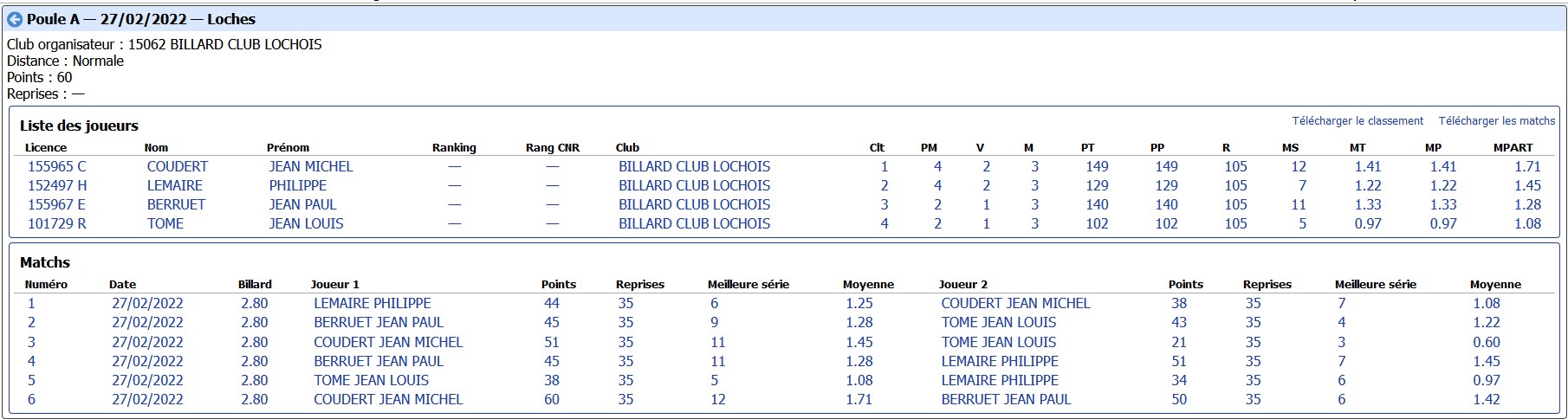Open match number 1 row

click(31, 303)
